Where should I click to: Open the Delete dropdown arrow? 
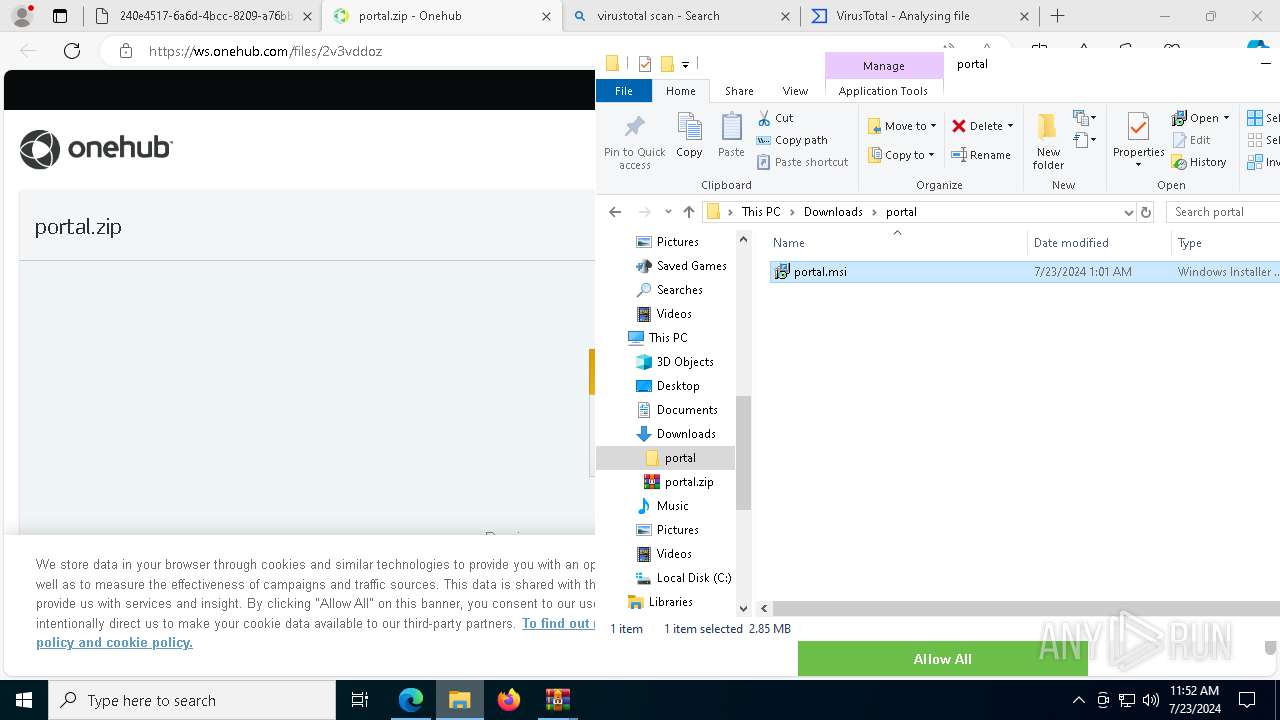[1010, 126]
